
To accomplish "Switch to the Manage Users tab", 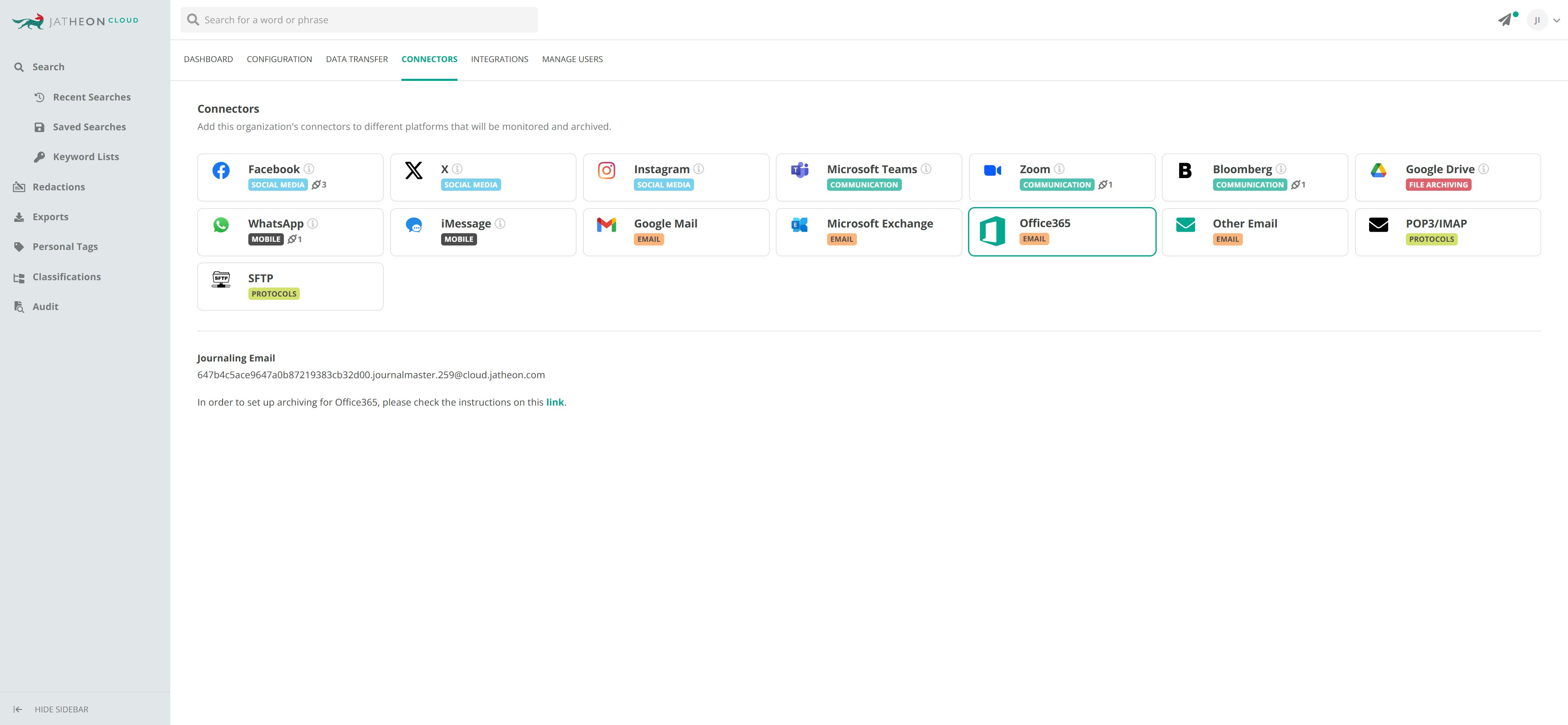I will (572, 59).
